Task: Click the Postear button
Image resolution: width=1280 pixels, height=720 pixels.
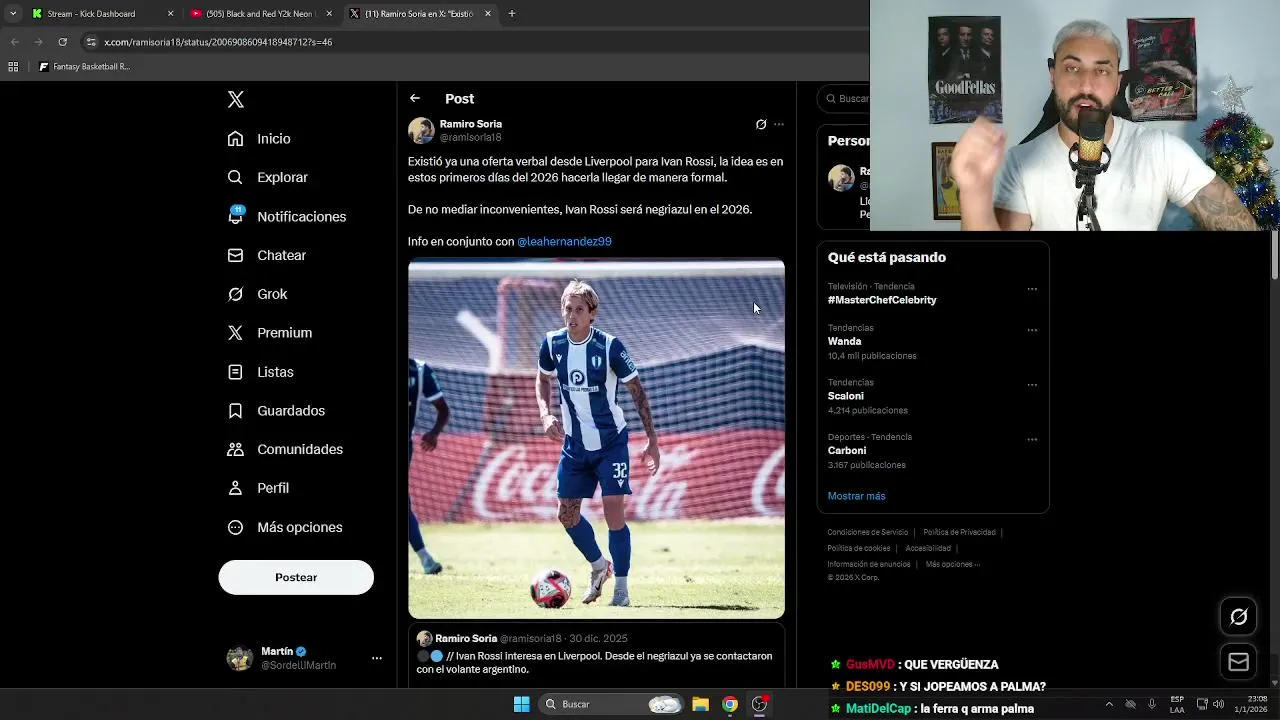Action: tap(296, 577)
